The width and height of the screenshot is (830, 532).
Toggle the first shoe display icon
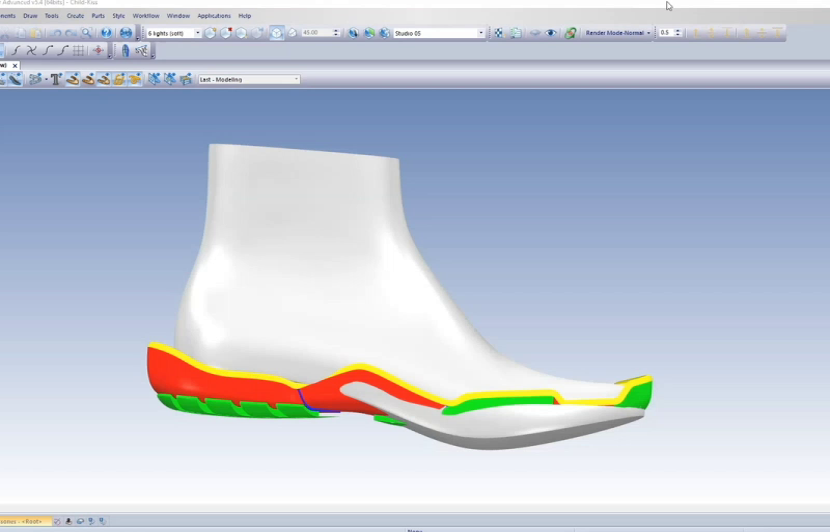click(73, 79)
